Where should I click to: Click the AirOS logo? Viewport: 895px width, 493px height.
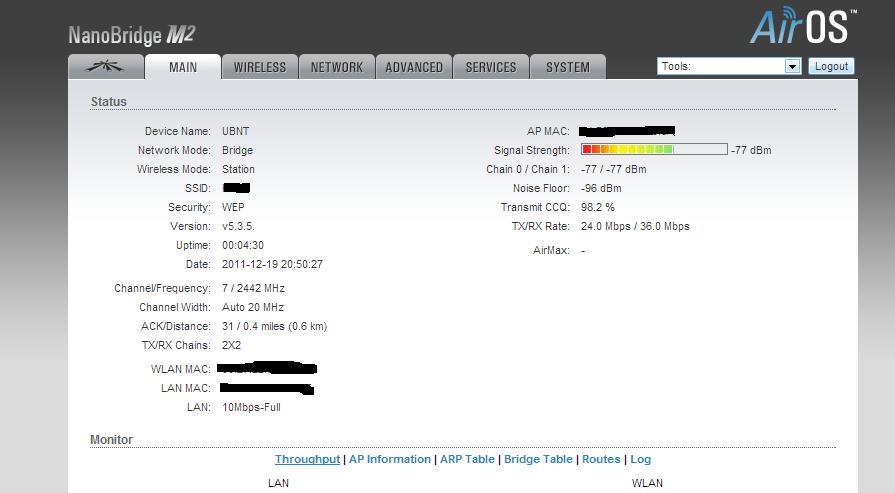803,26
